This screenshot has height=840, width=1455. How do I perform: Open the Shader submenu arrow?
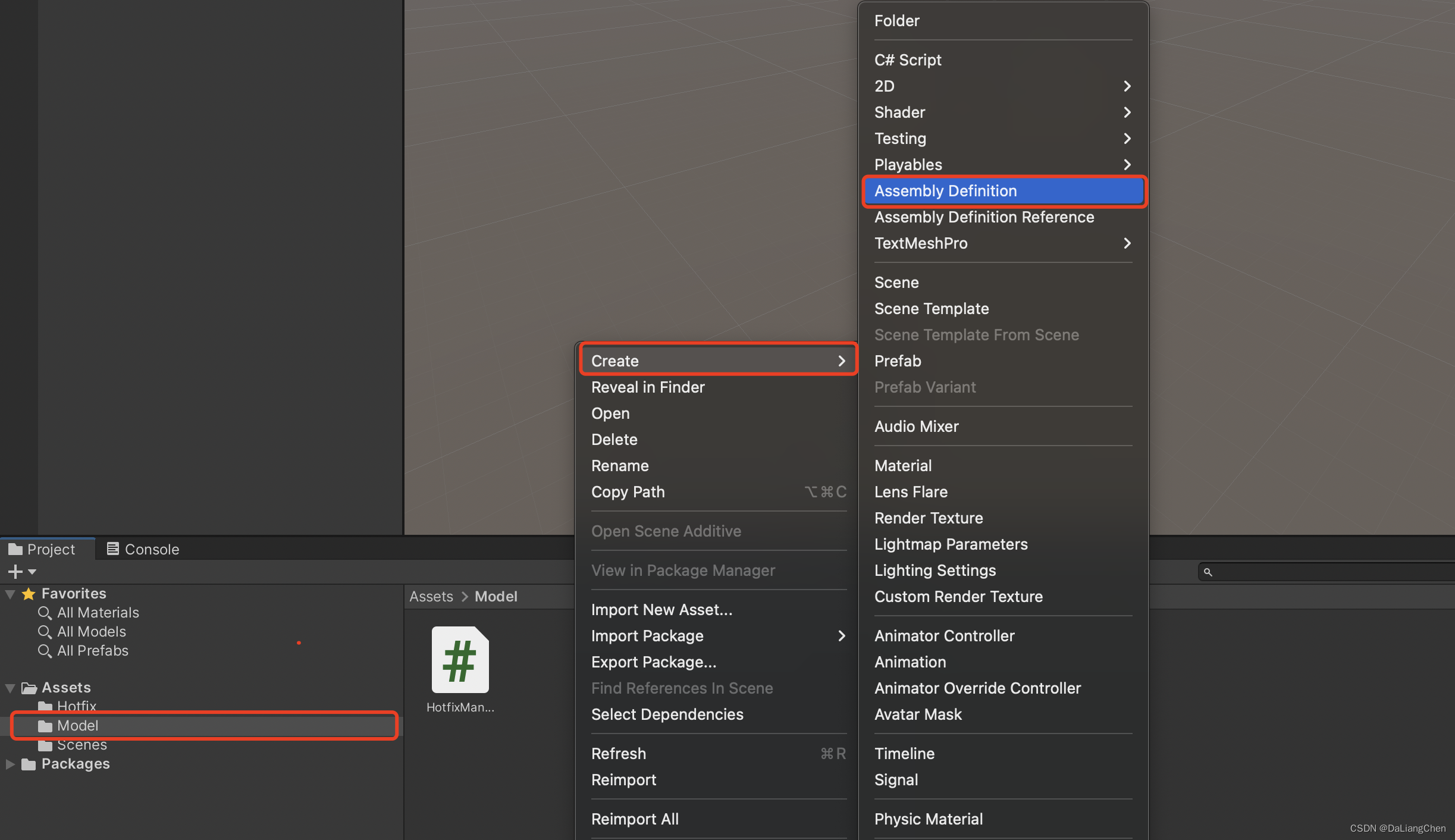pos(1127,112)
